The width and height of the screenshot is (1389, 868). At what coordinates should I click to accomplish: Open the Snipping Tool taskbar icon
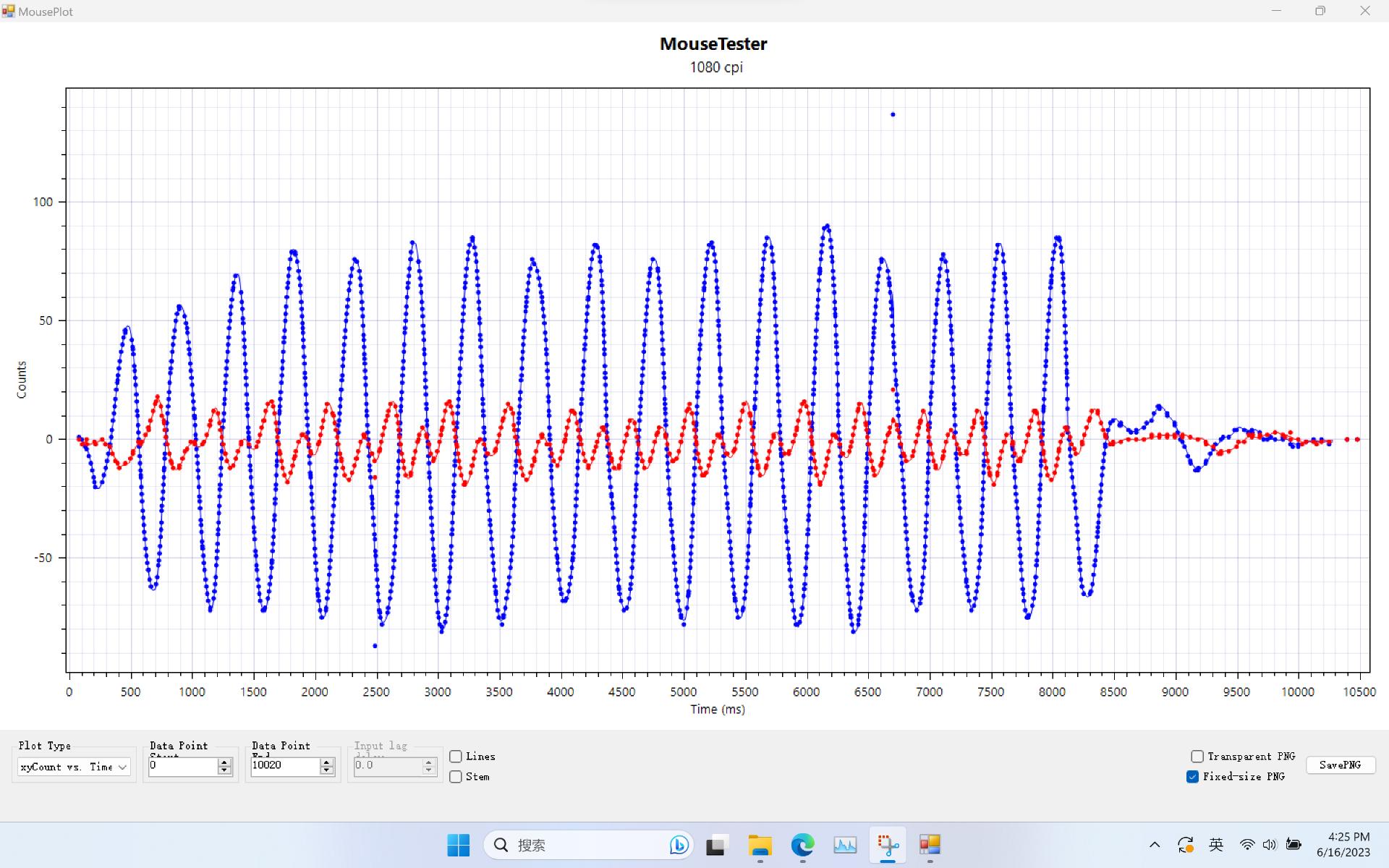(x=888, y=845)
